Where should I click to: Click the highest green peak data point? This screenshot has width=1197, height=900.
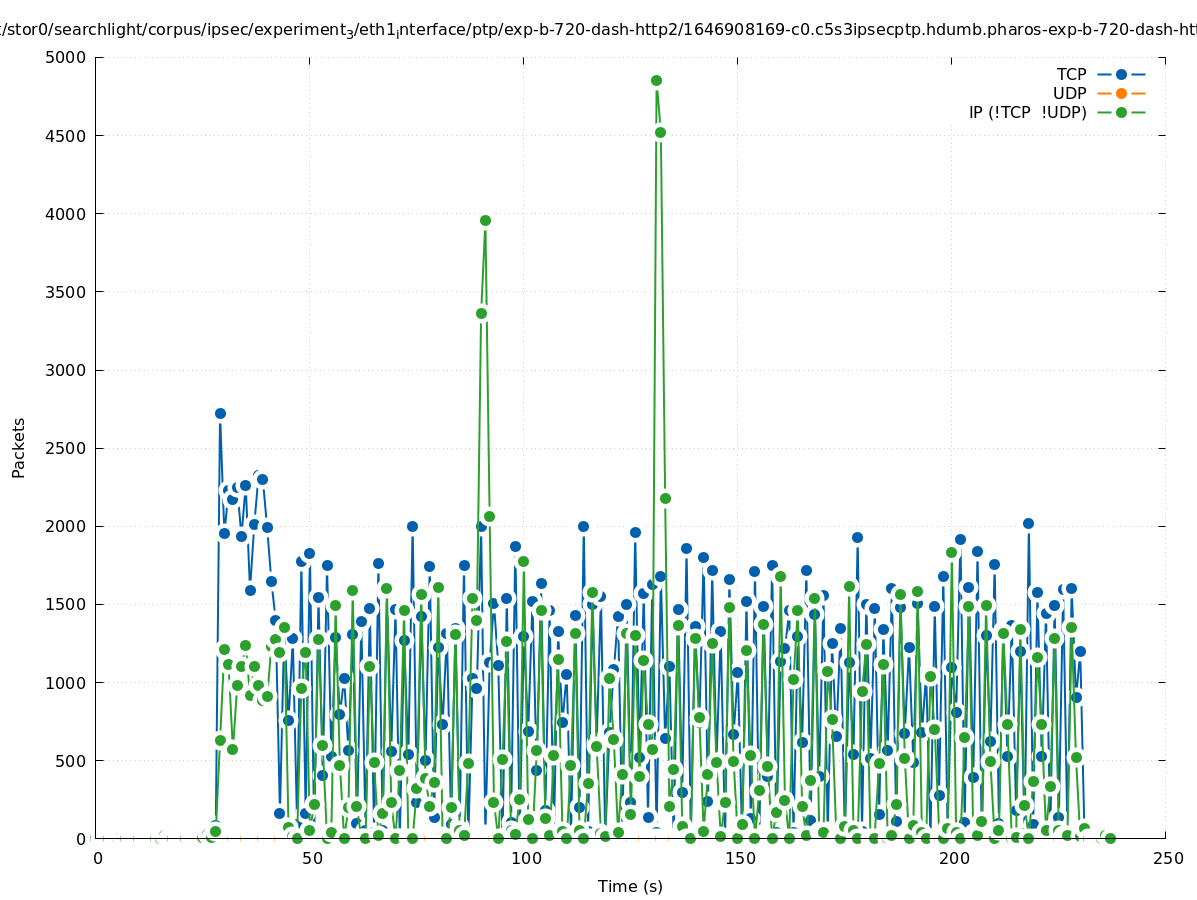pos(656,81)
